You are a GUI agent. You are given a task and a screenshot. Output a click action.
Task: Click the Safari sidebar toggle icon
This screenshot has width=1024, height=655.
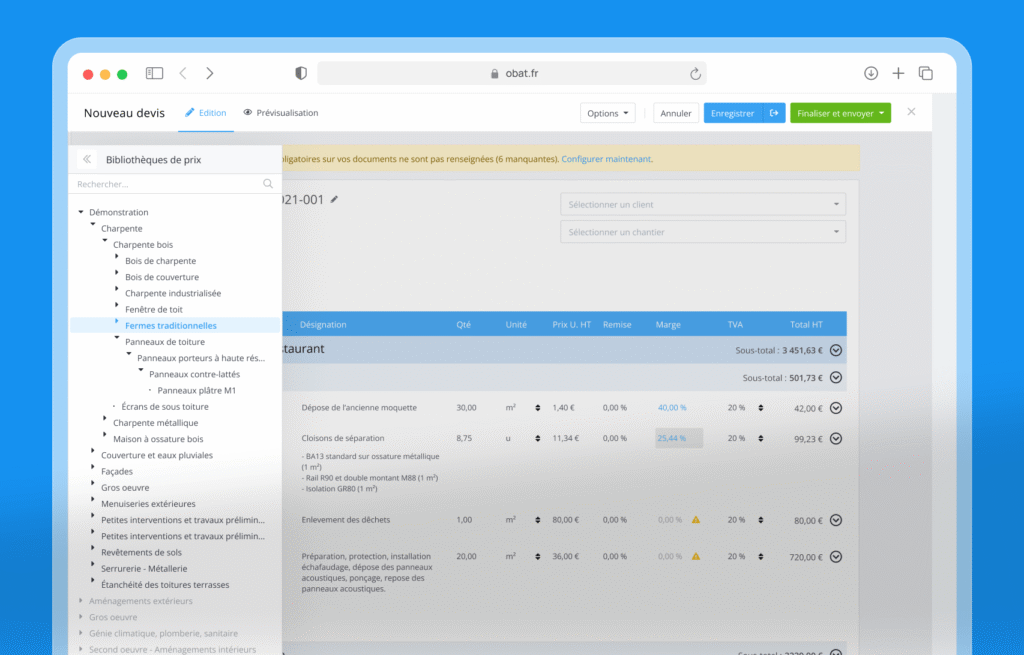154,73
